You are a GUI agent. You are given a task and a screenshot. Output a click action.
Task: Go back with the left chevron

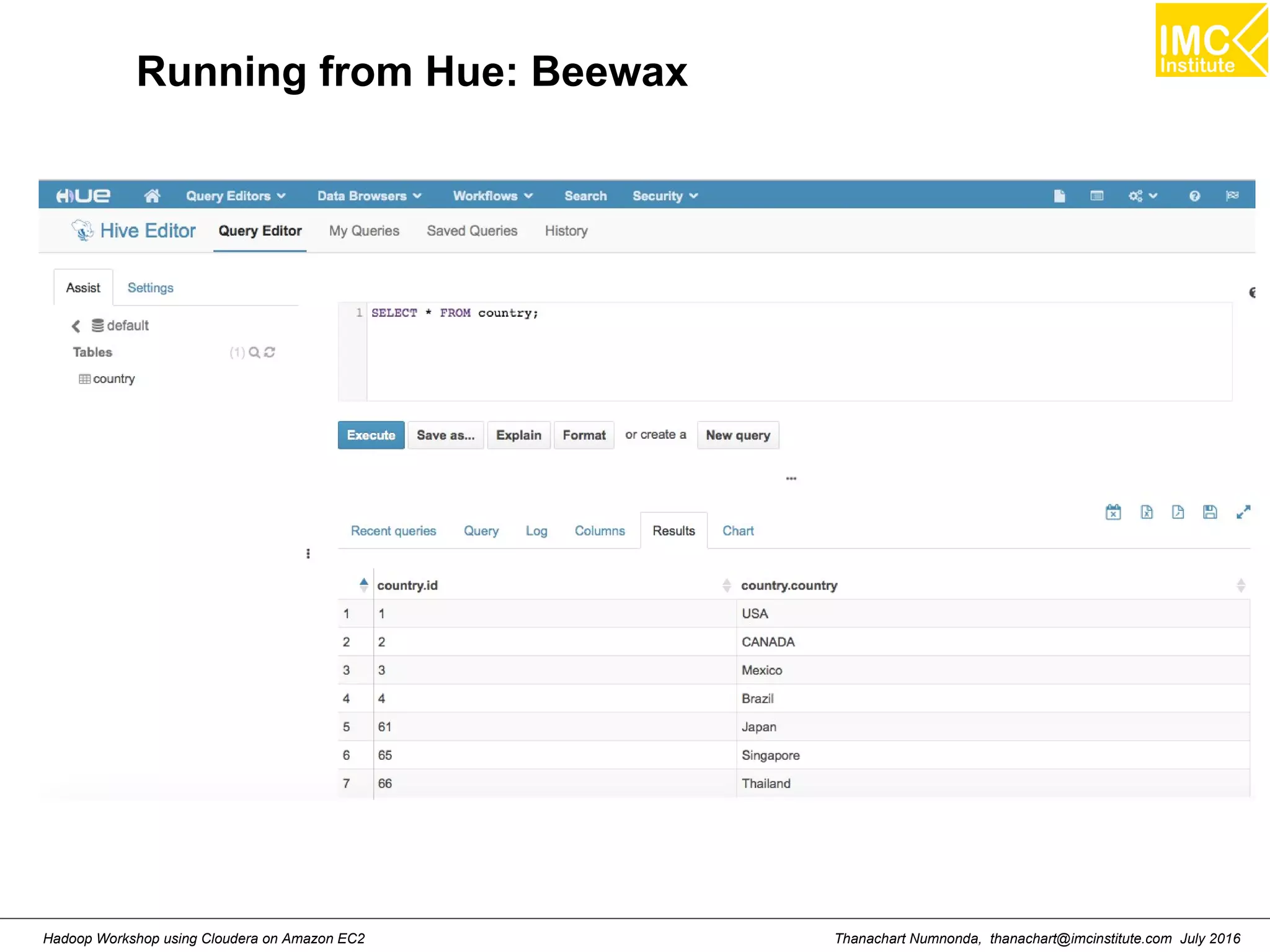(76, 325)
